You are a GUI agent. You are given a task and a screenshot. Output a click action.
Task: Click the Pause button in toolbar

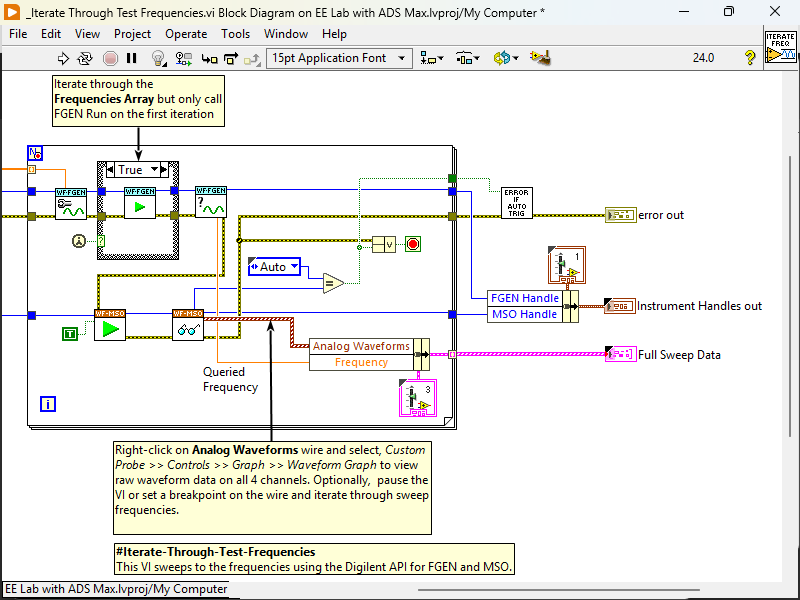tap(132, 59)
